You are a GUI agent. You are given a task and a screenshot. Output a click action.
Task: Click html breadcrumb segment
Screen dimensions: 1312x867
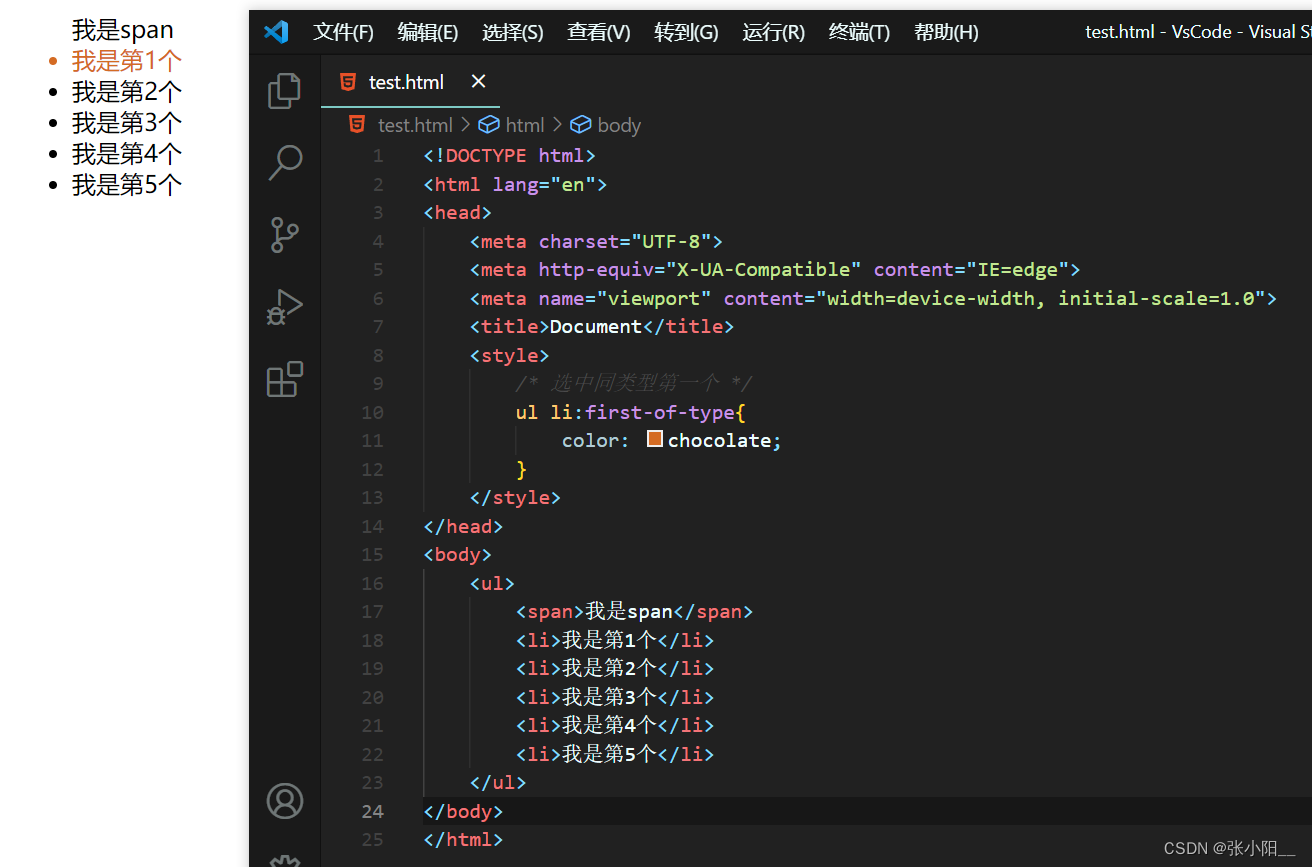[524, 125]
